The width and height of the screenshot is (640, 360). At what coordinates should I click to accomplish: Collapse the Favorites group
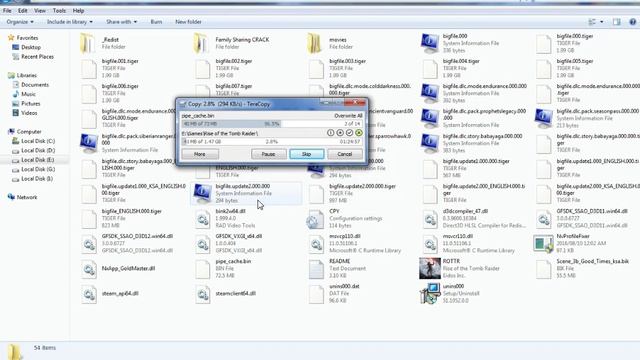pos(23,38)
